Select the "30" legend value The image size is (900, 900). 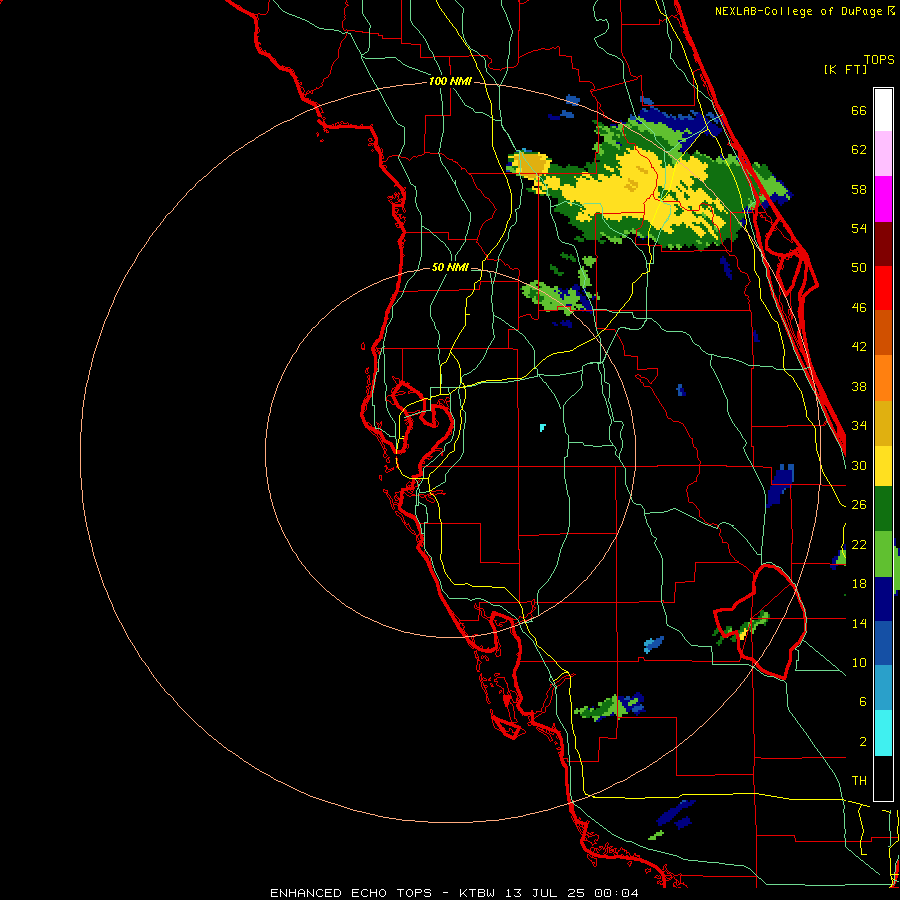pos(859,465)
